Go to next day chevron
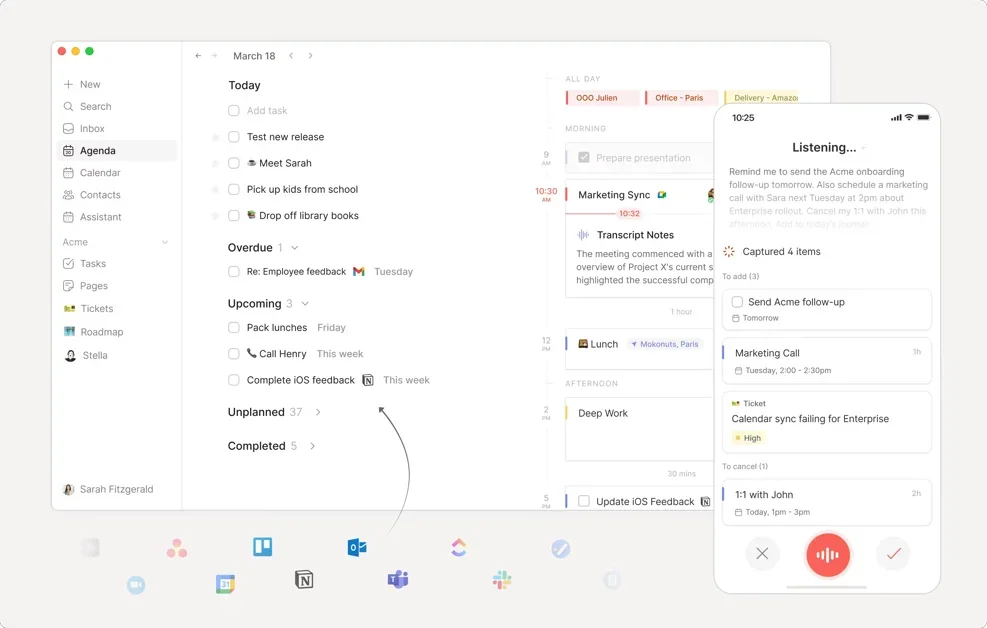The image size is (987, 628). [x=310, y=56]
